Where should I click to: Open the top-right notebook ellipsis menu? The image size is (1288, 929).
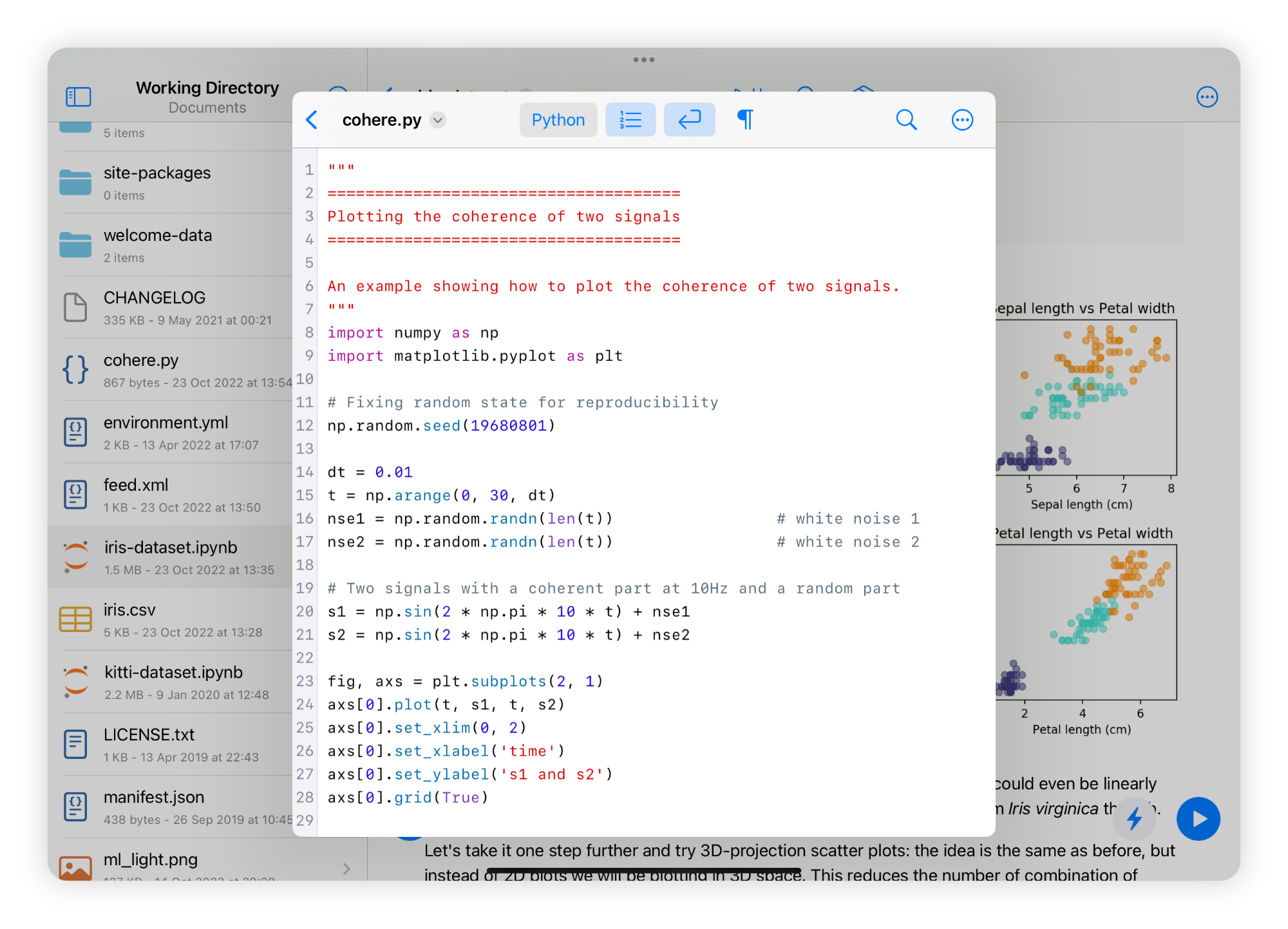[x=1207, y=97]
